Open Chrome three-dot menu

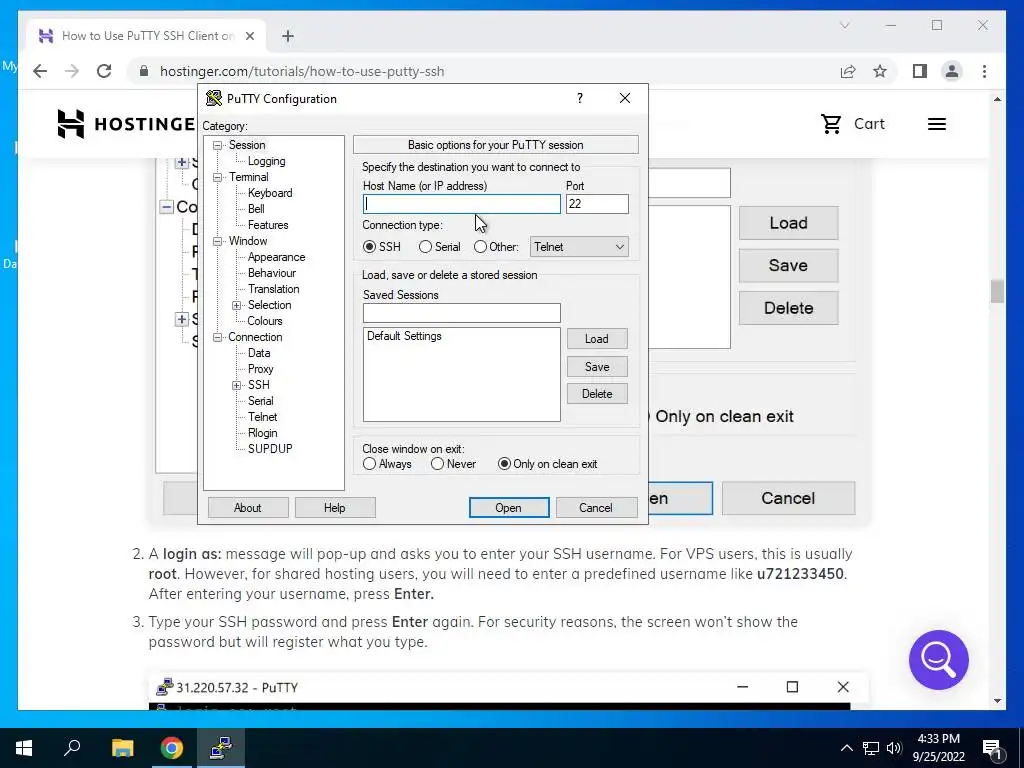pos(984,71)
